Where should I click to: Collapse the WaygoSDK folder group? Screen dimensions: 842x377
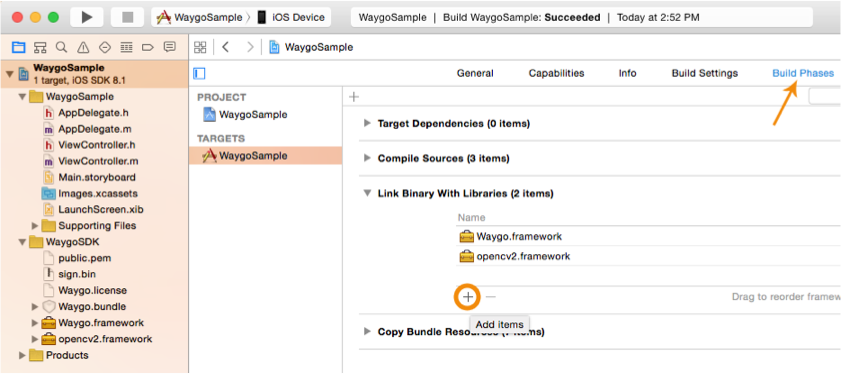pyautogui.click(x=22, y=242)
